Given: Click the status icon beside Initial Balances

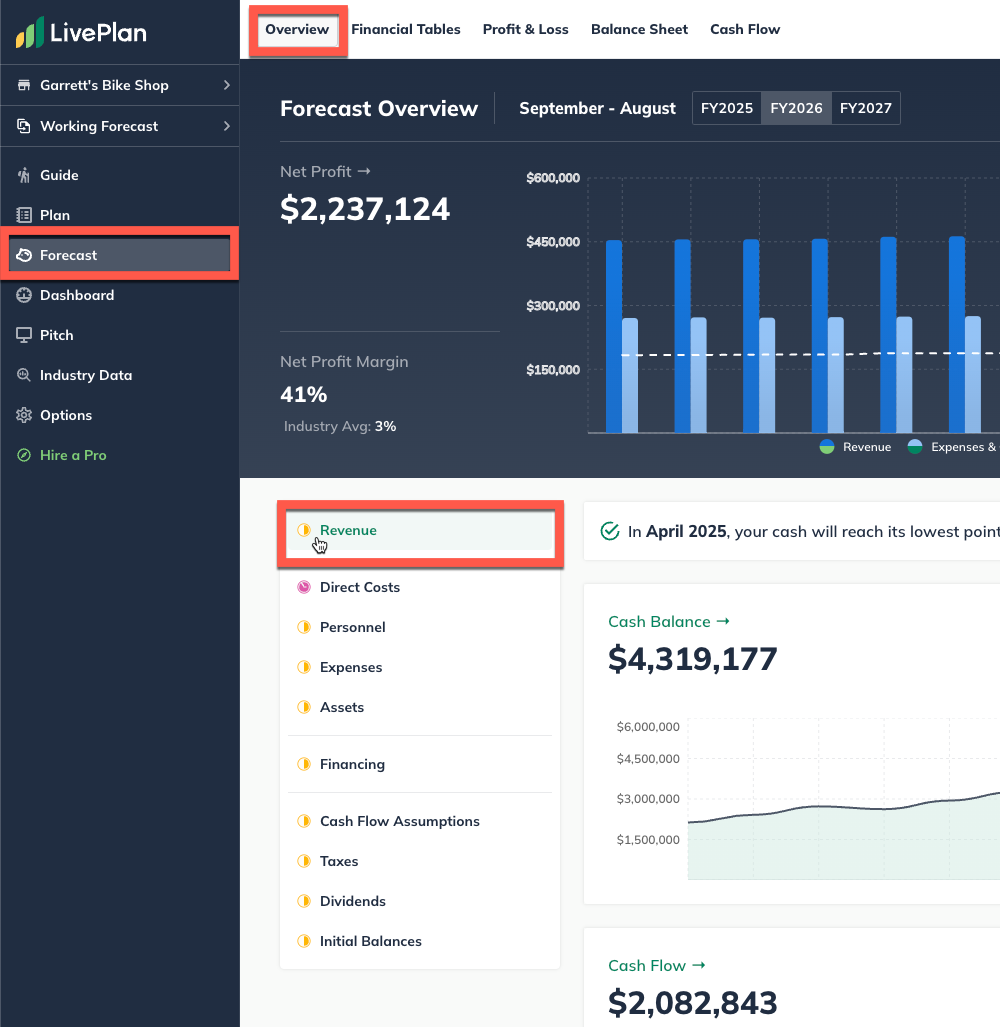Looking at the screenshot, I should 304,941.
